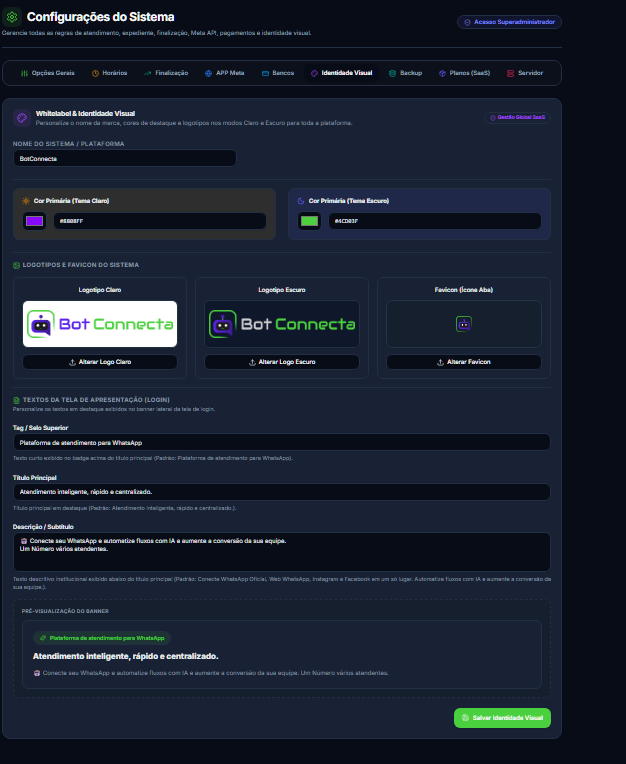
Task: Click the Alterar Favicon button
Action: (x=464, y=362)
